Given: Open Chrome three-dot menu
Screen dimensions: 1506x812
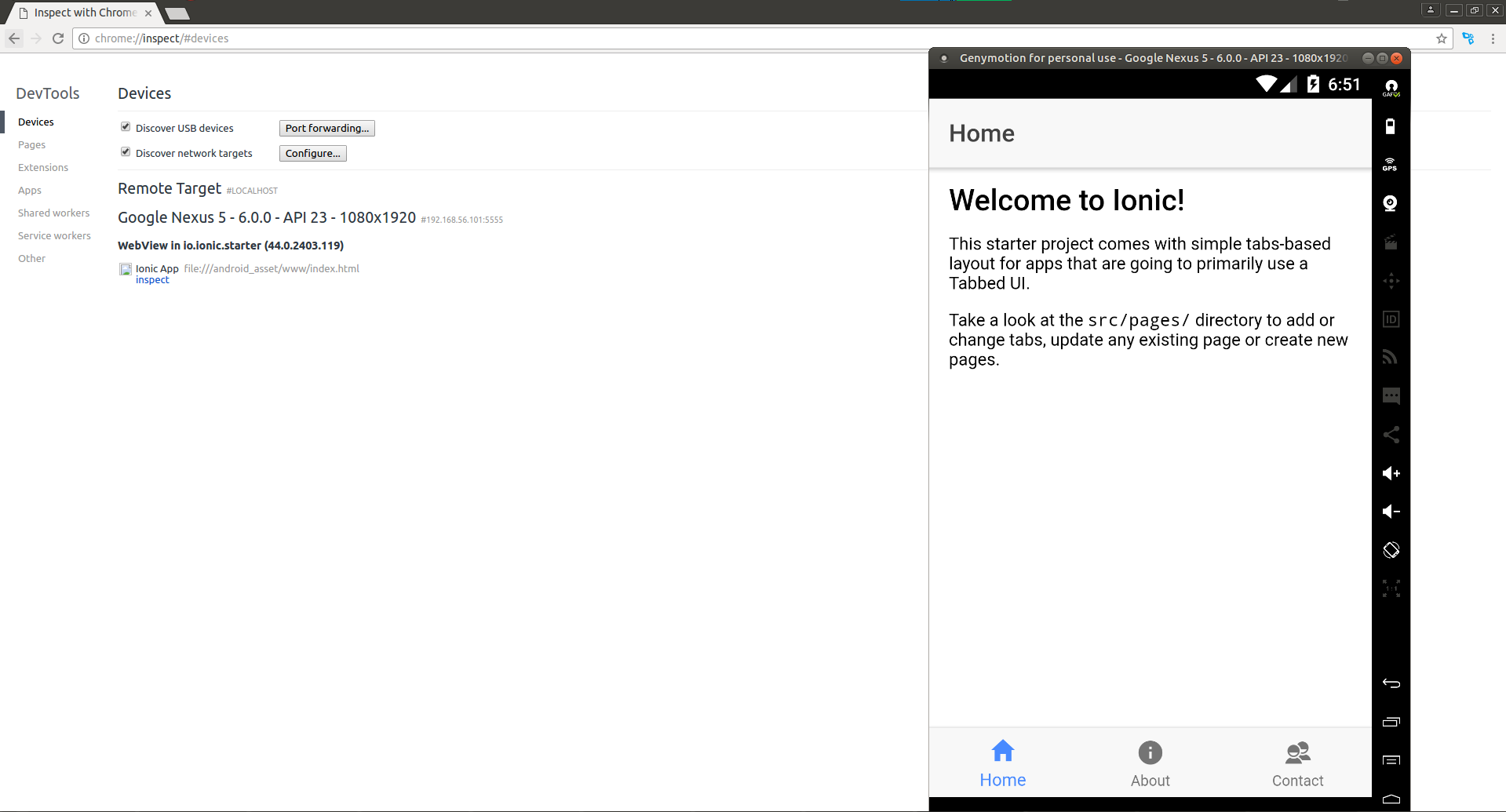Looking at the screenshot, I should coord(1493,38).
